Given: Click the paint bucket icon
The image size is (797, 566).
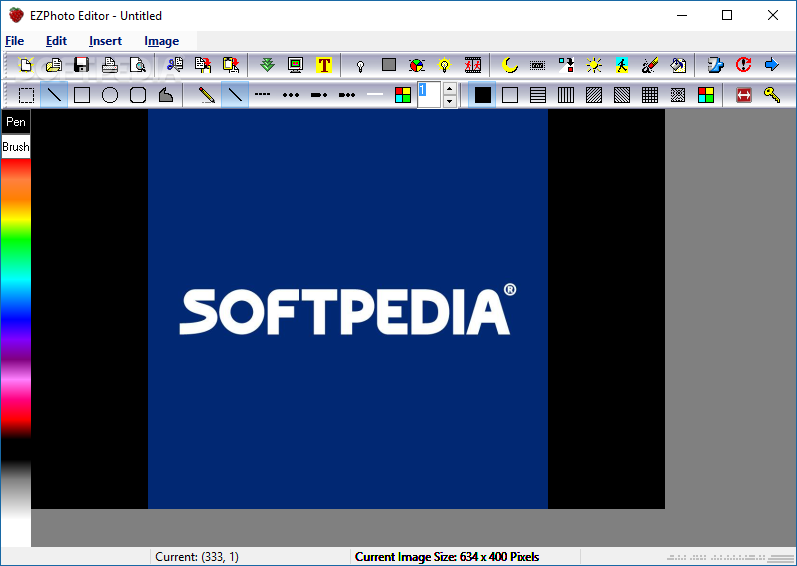Looking at the screenshot, I should pyautogui.click(x=678, y=65).
